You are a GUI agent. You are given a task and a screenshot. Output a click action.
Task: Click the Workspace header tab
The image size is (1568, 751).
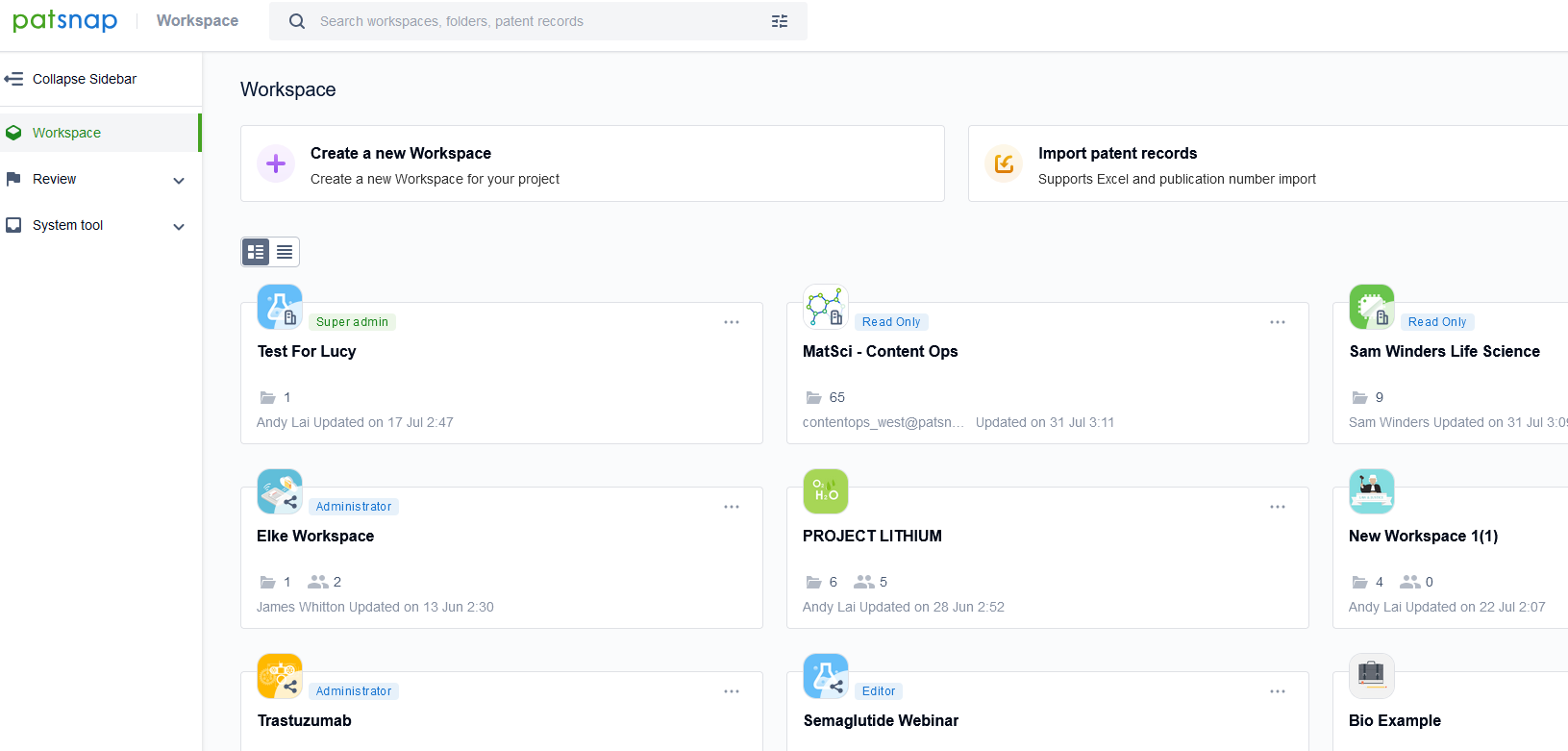tap(197, 21)
